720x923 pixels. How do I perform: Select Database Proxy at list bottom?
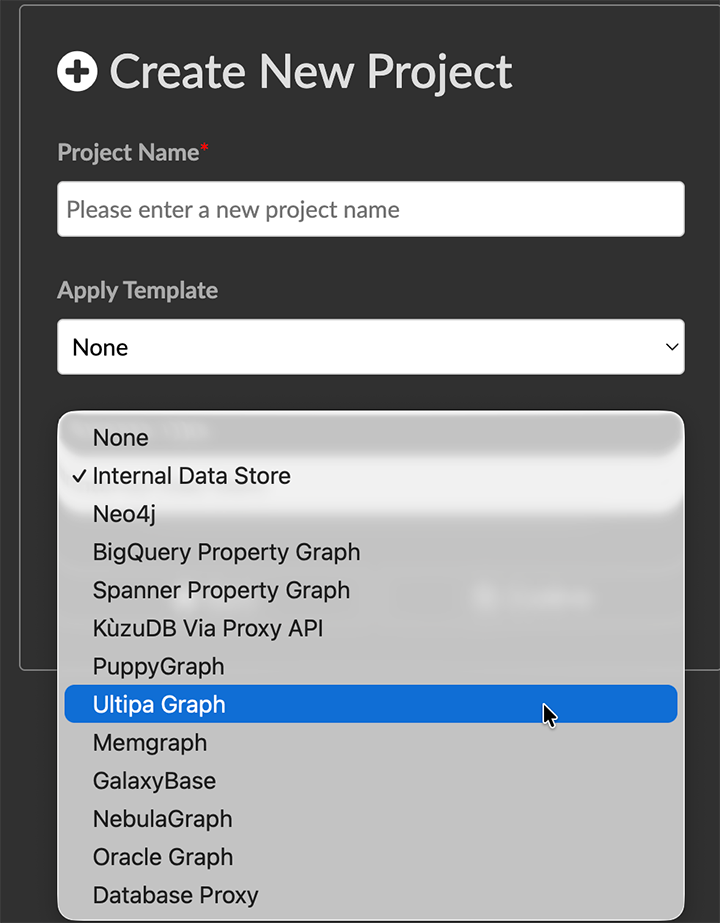[x=175, y=894]
